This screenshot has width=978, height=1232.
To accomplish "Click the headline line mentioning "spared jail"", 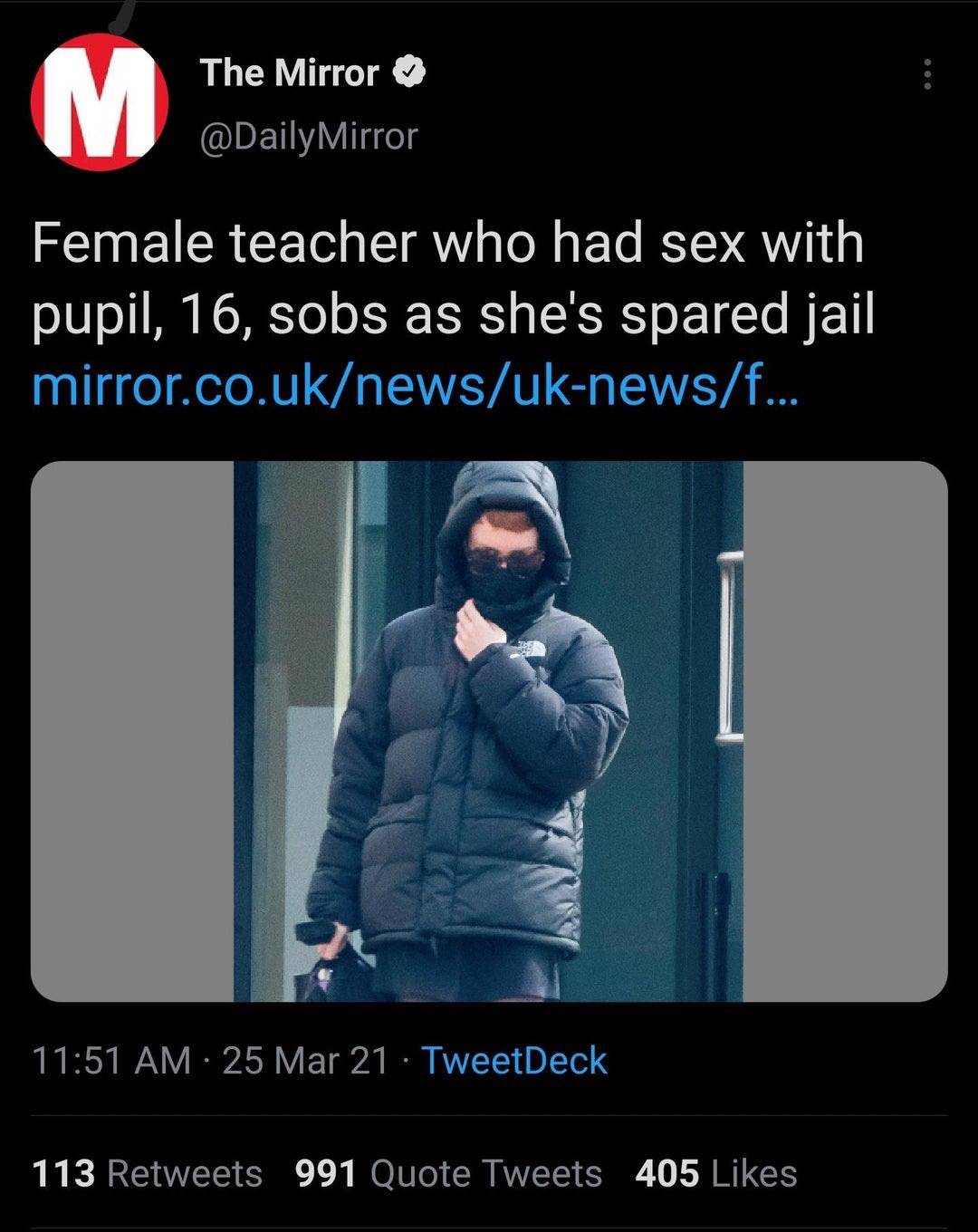I will 453,315.
